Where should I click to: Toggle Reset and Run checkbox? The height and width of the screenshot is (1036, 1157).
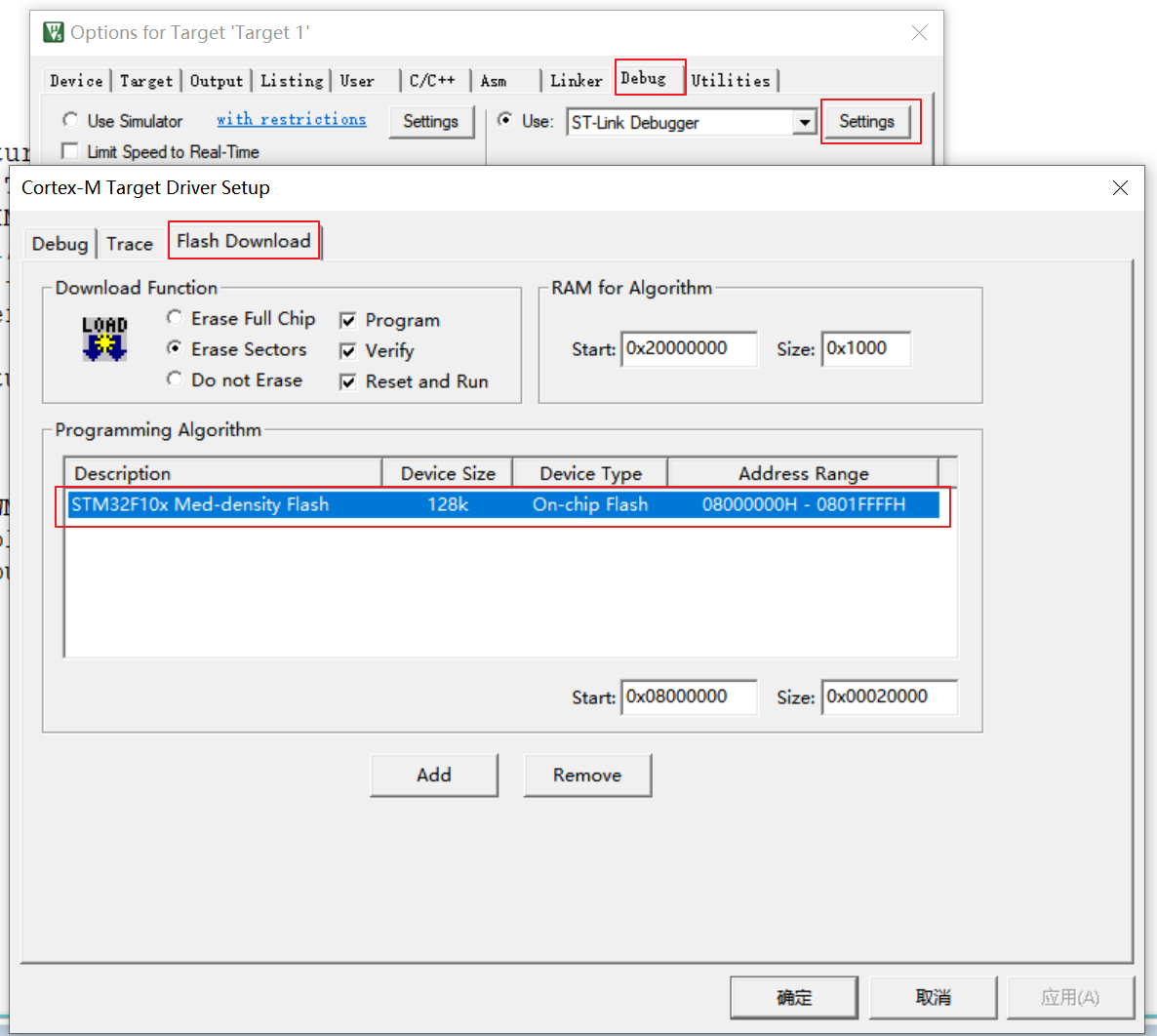tap(348, 382)
